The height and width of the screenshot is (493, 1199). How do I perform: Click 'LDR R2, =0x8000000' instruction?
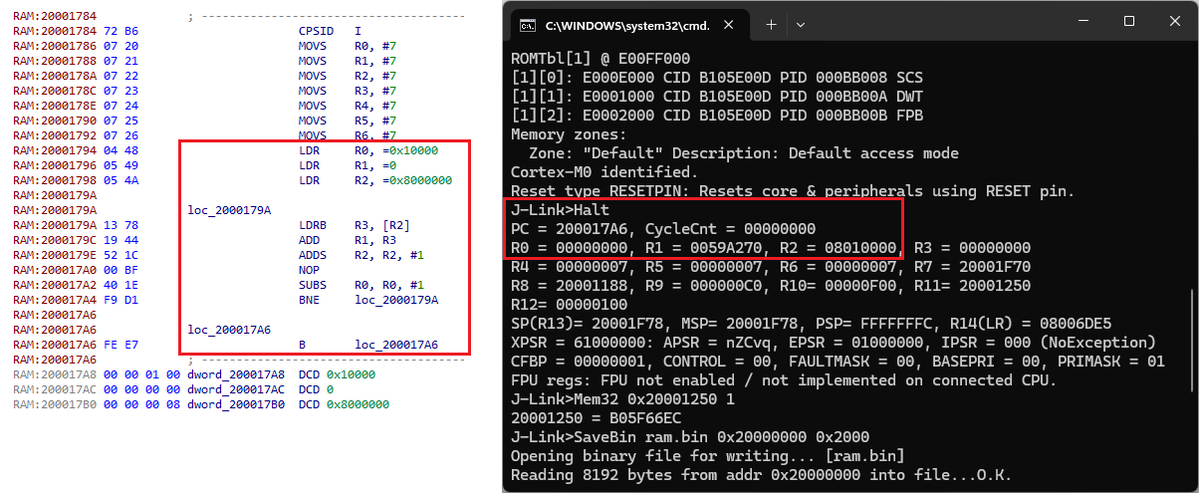(x=374, y=180)
